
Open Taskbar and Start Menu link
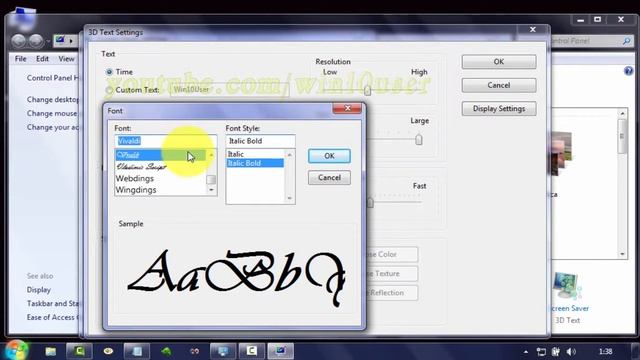[x=53, y=304]
